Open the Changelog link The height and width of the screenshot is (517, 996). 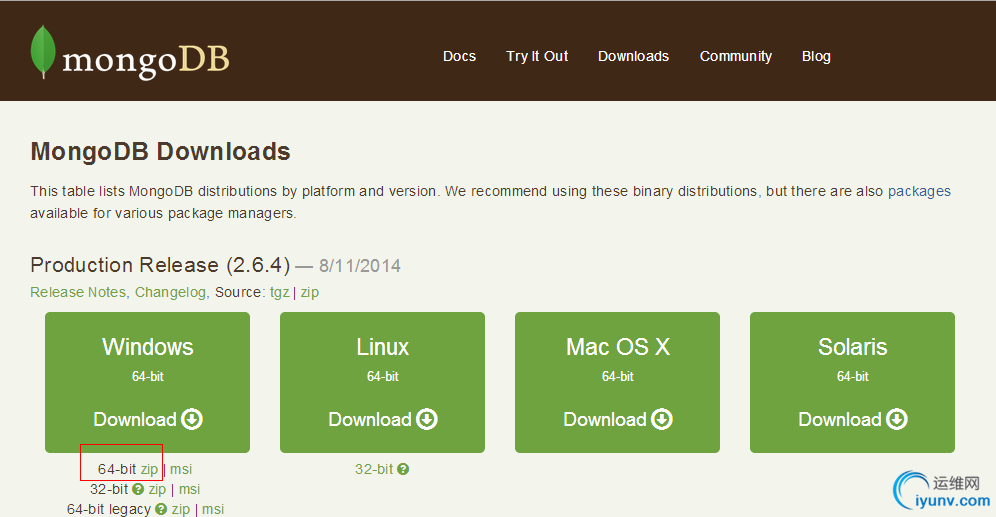tap(170, 292)
